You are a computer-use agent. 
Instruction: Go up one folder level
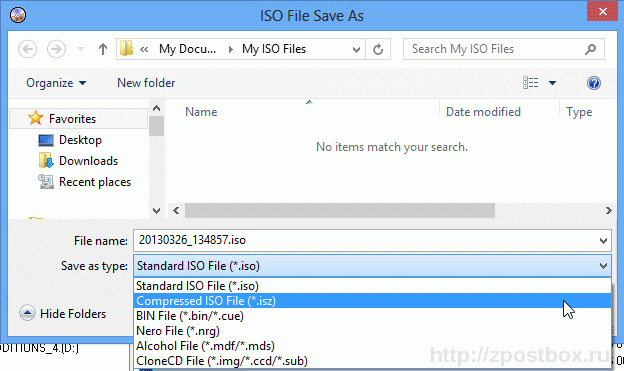click(103, 49)
